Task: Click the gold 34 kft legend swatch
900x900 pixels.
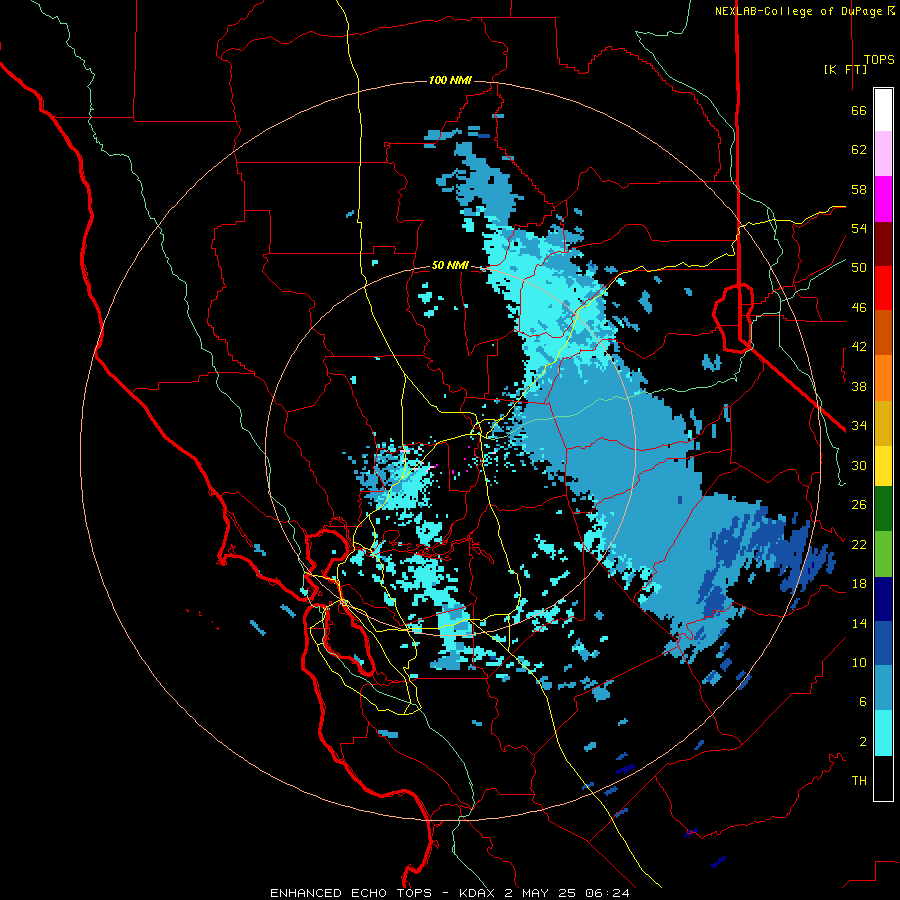Action: coord(883,423)
